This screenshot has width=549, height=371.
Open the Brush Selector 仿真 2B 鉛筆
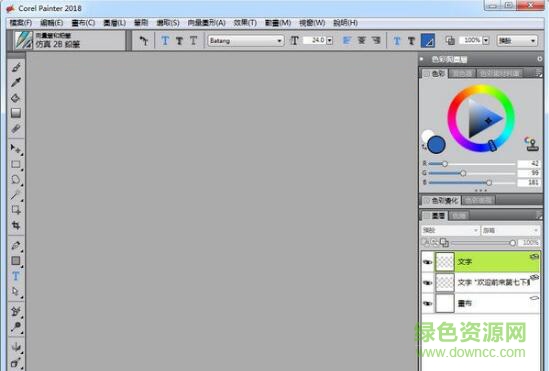[x=69, y=40]
